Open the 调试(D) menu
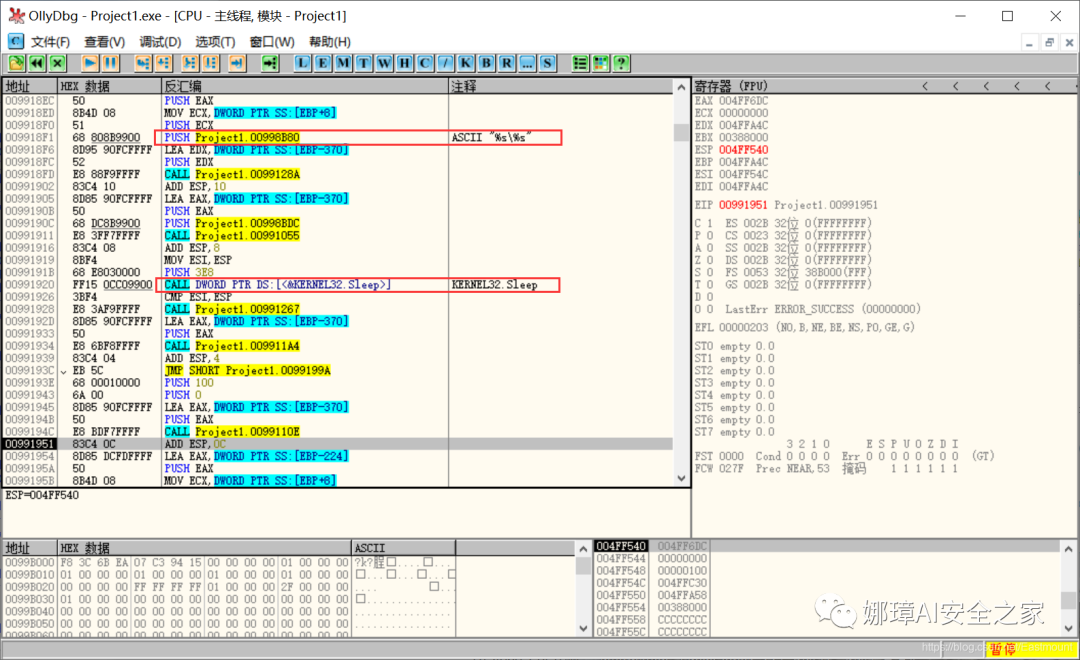This screenshot has height=660, width=1080. 160,42
